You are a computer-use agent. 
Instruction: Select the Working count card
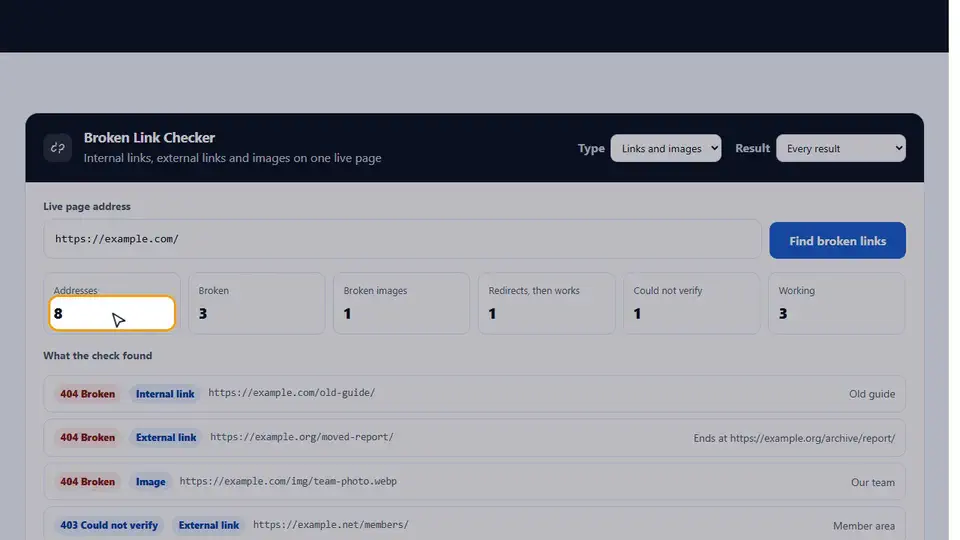coord(836,303)
